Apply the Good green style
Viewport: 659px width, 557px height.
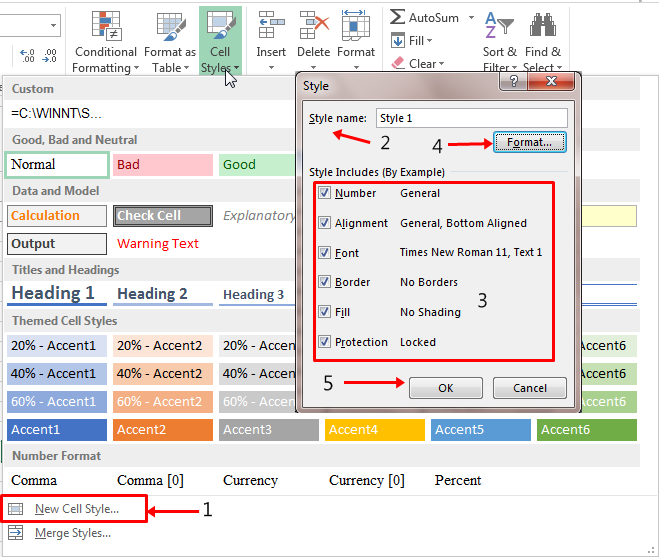pos(256,165)
